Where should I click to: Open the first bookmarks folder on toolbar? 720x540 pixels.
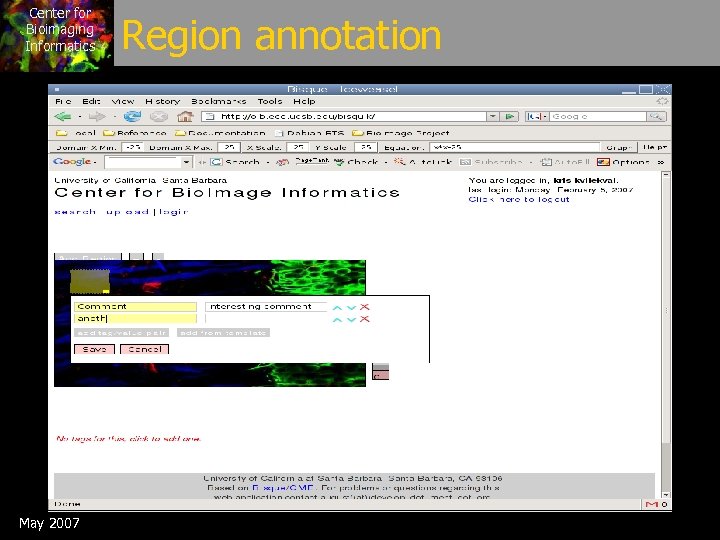pos(75,133)
